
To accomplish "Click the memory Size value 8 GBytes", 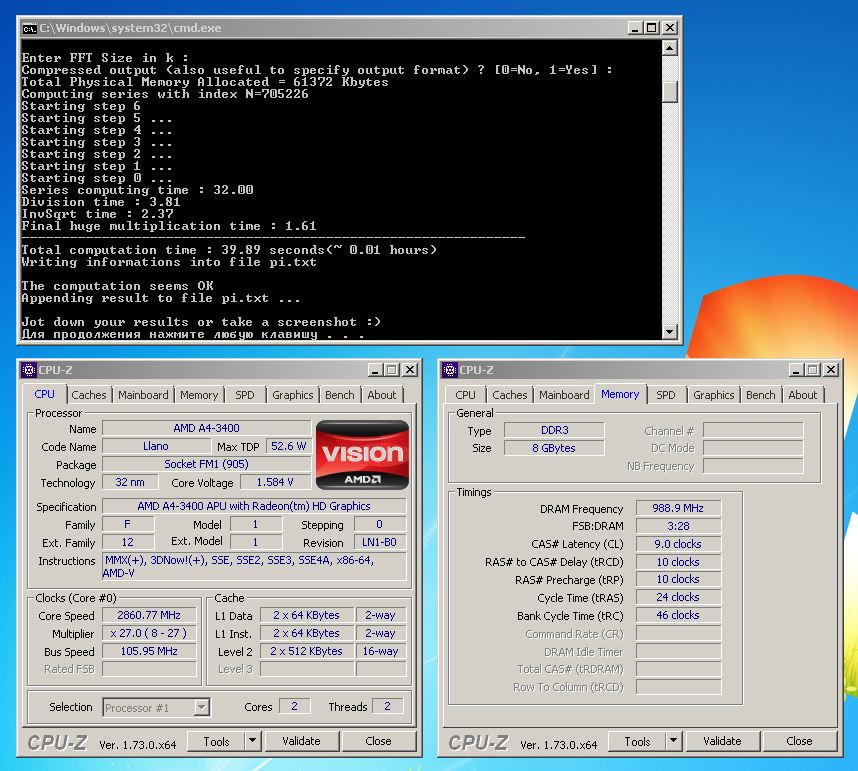I will [554, 448].
